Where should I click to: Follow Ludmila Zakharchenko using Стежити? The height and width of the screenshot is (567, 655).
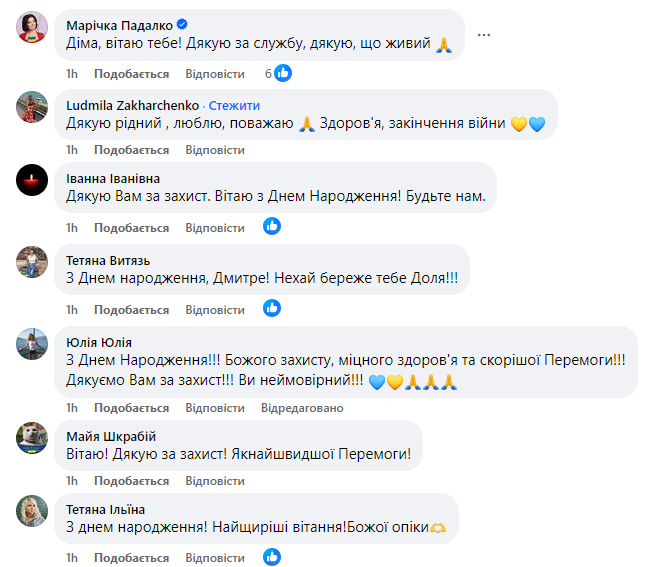(234, 105)
